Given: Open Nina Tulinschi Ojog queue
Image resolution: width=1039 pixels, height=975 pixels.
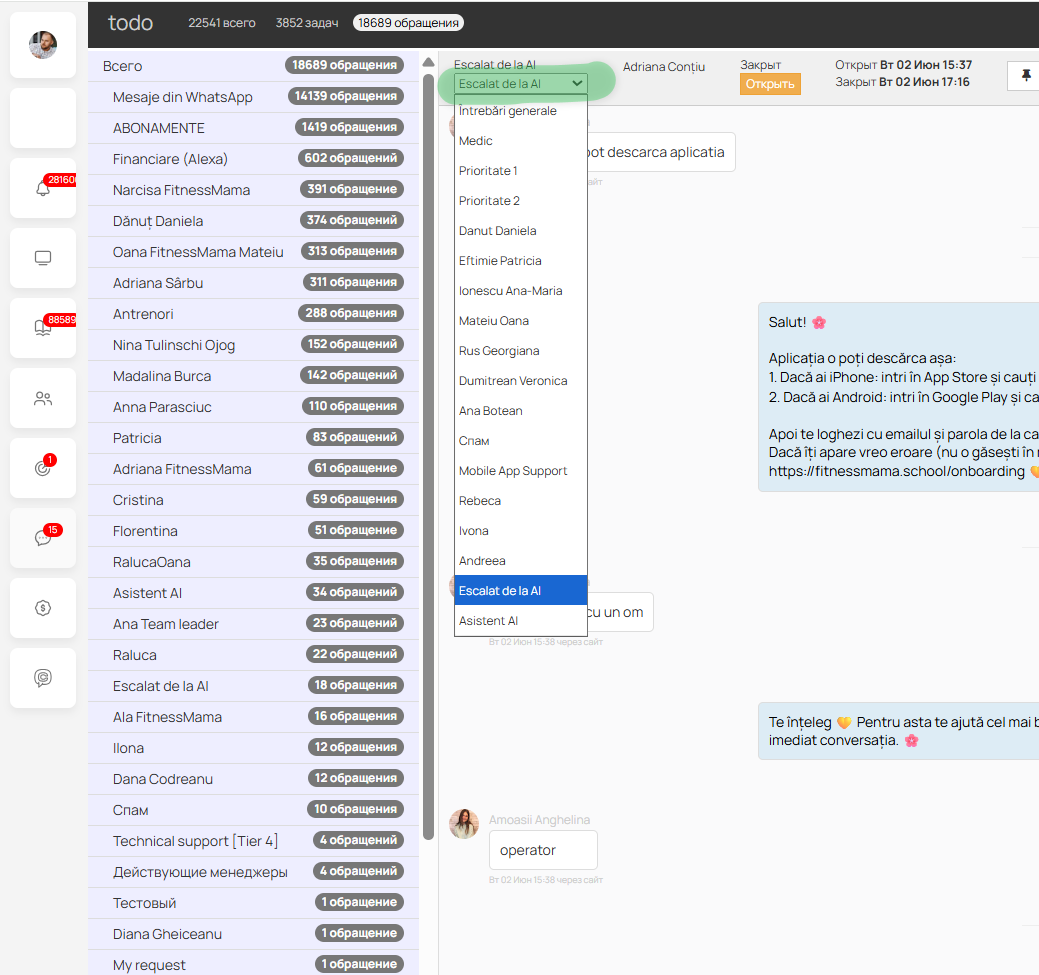Looking at the screenshot, I should [253, 345].
